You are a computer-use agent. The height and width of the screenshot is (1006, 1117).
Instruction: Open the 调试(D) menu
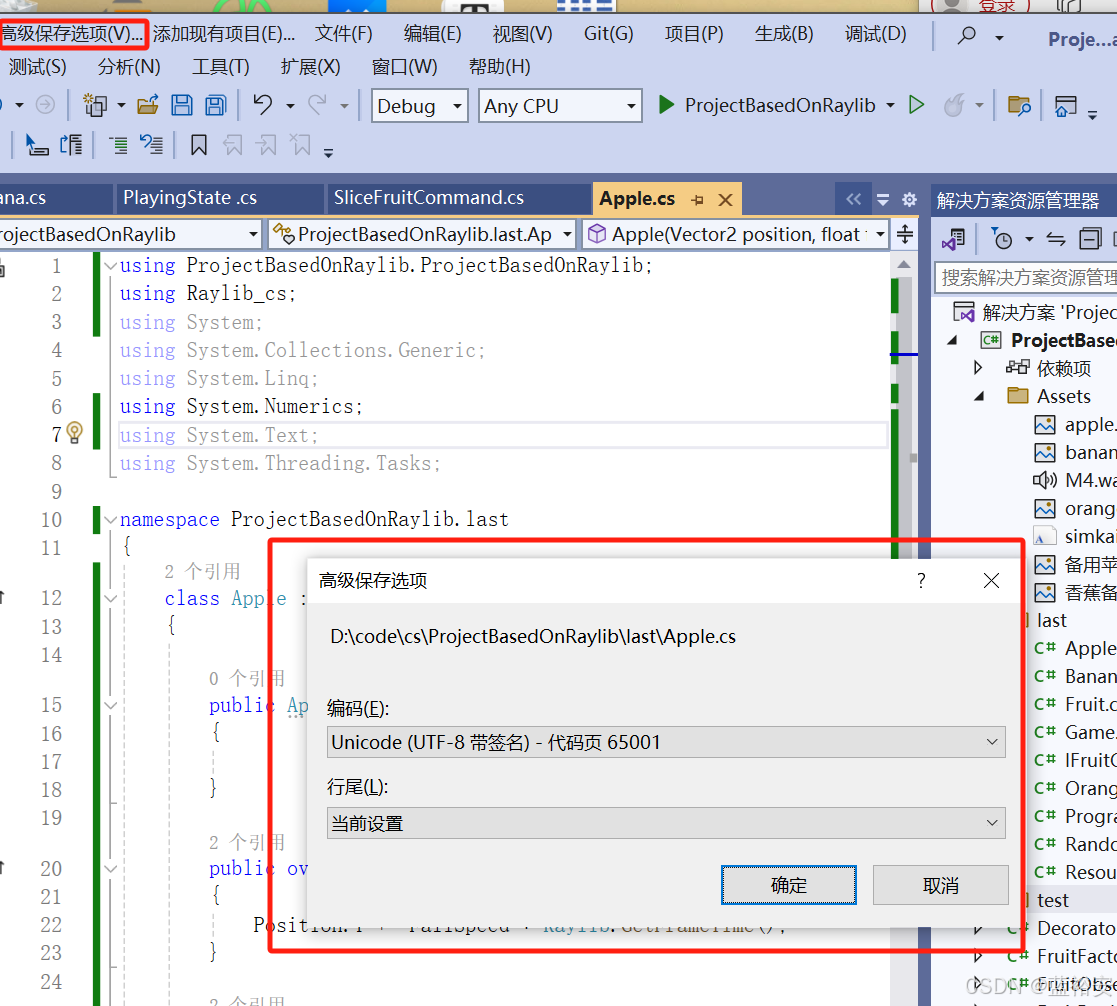click(x=876, y=33)
